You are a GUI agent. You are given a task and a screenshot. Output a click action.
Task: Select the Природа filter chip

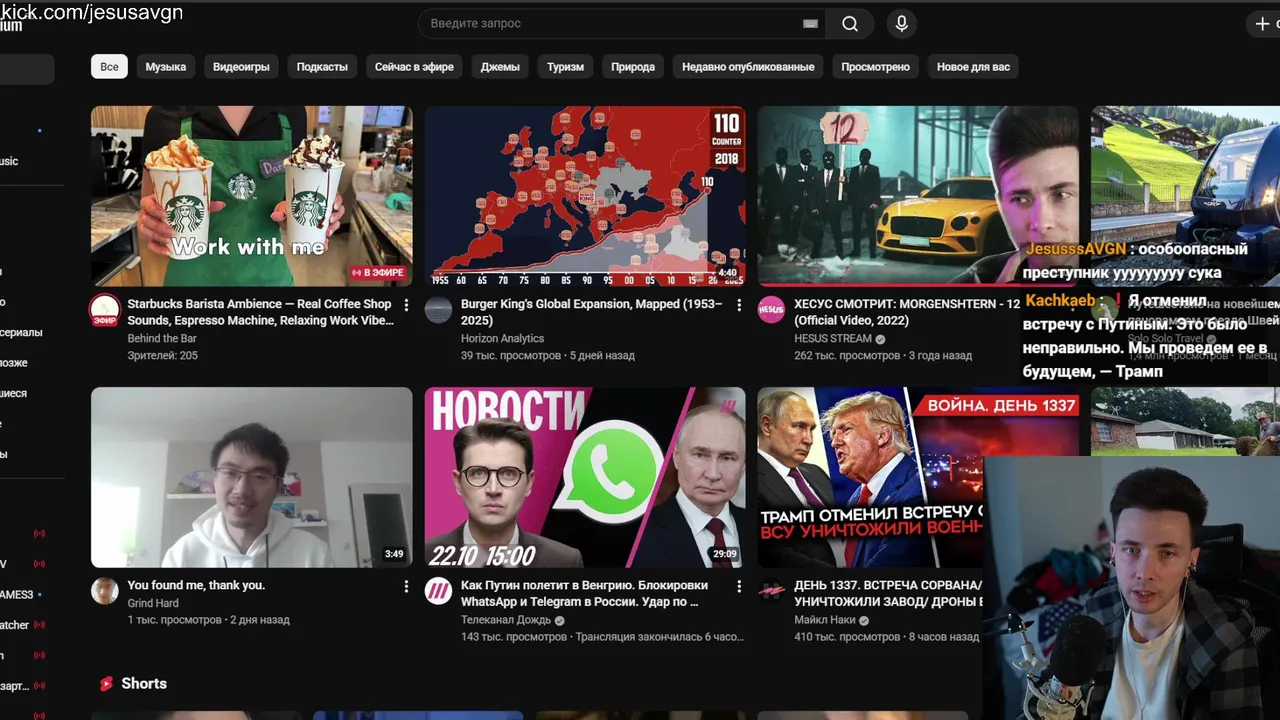tap(633, 67)
